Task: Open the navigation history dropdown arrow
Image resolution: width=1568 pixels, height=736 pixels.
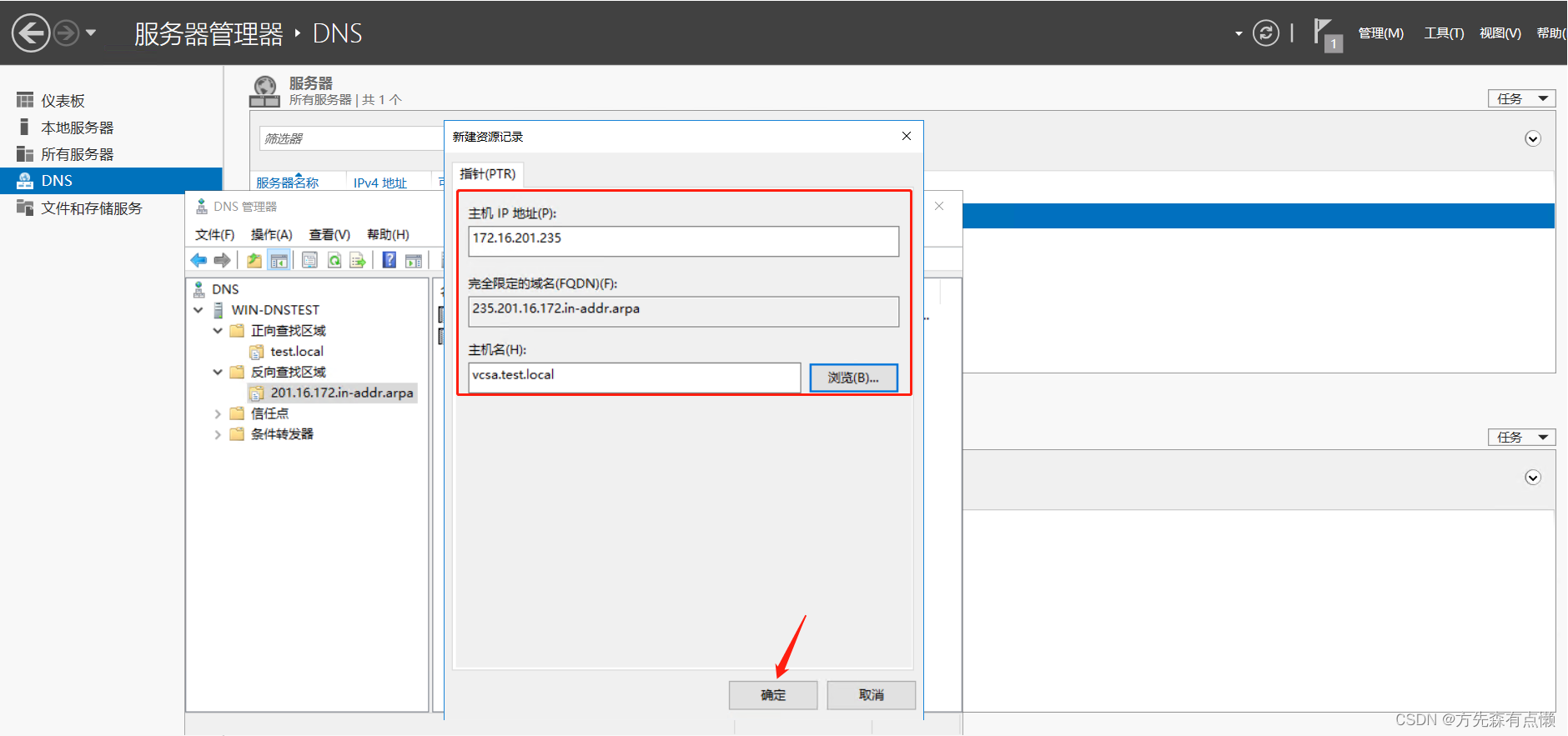Action: pos(91,33)
